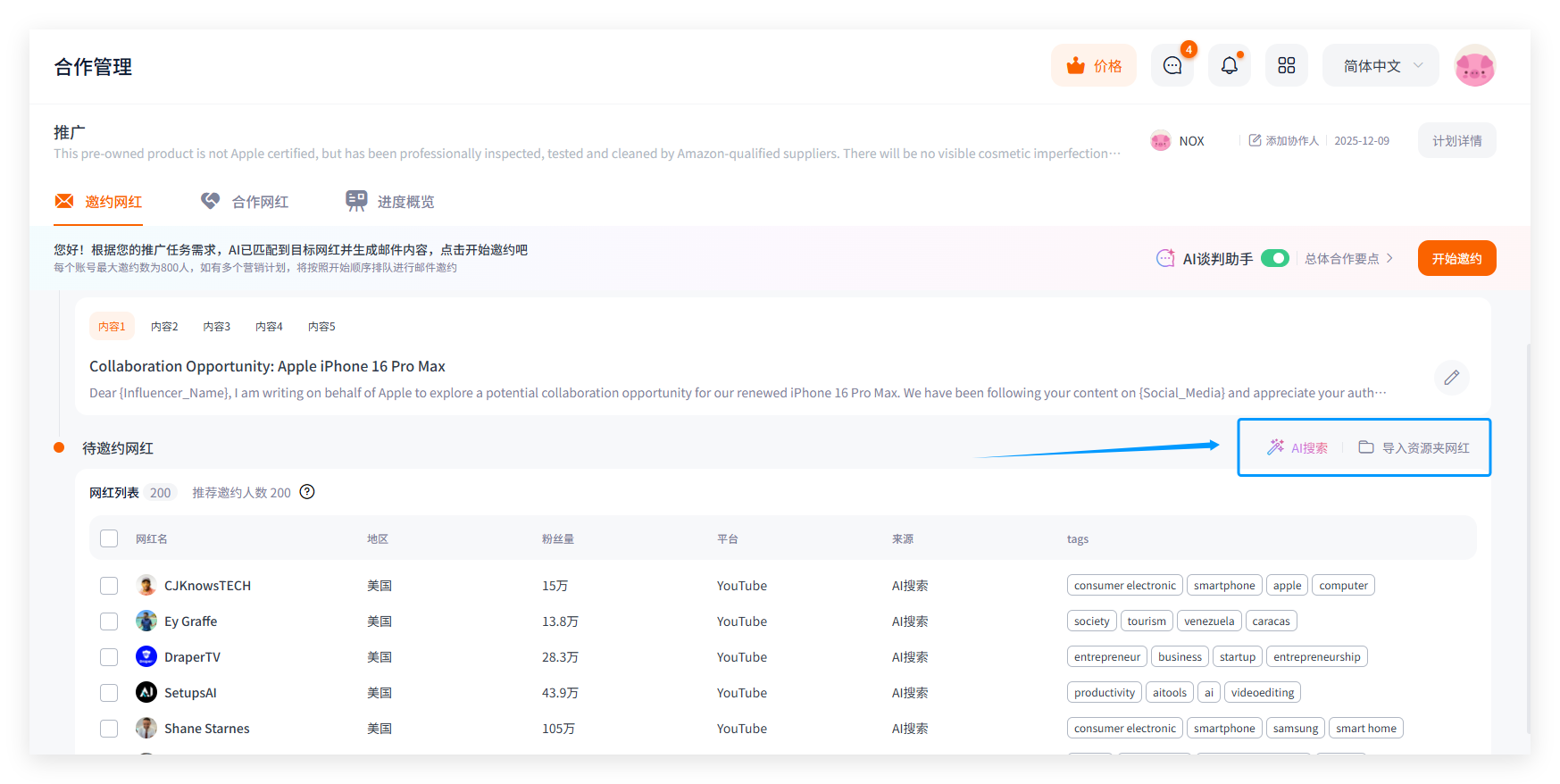Open the apps grid icon
Screen dimensions: 1560x784
(1286, 66)
